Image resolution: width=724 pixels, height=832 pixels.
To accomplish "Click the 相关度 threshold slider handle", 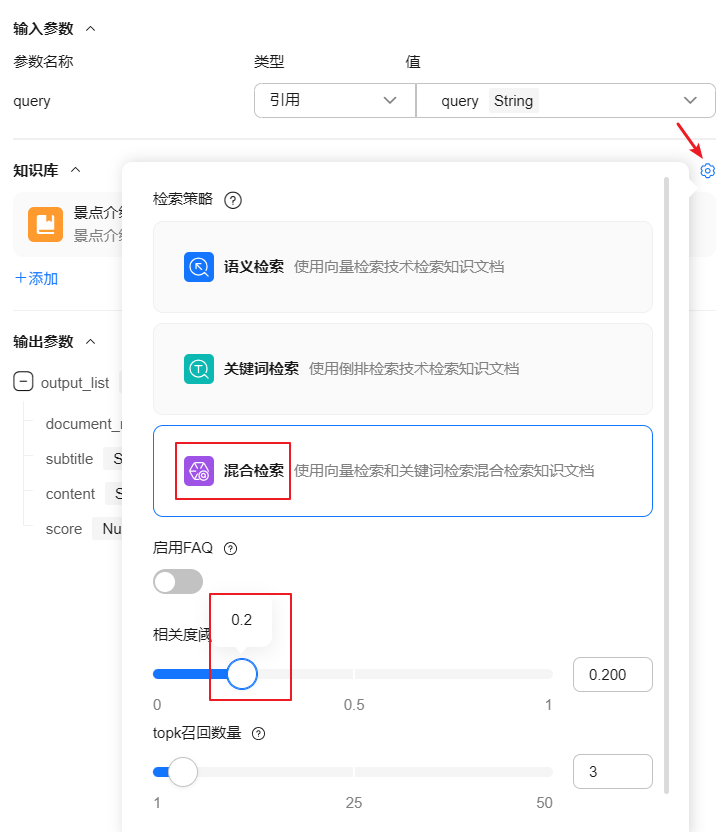I will [x=242, y=674].
